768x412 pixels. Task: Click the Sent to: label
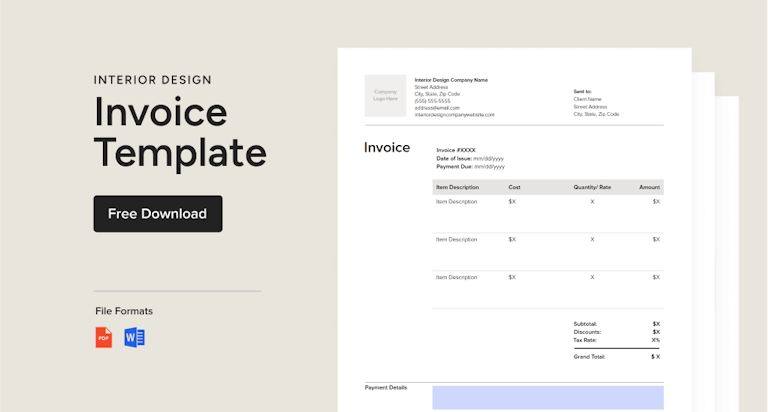click(x=582, y=91)
